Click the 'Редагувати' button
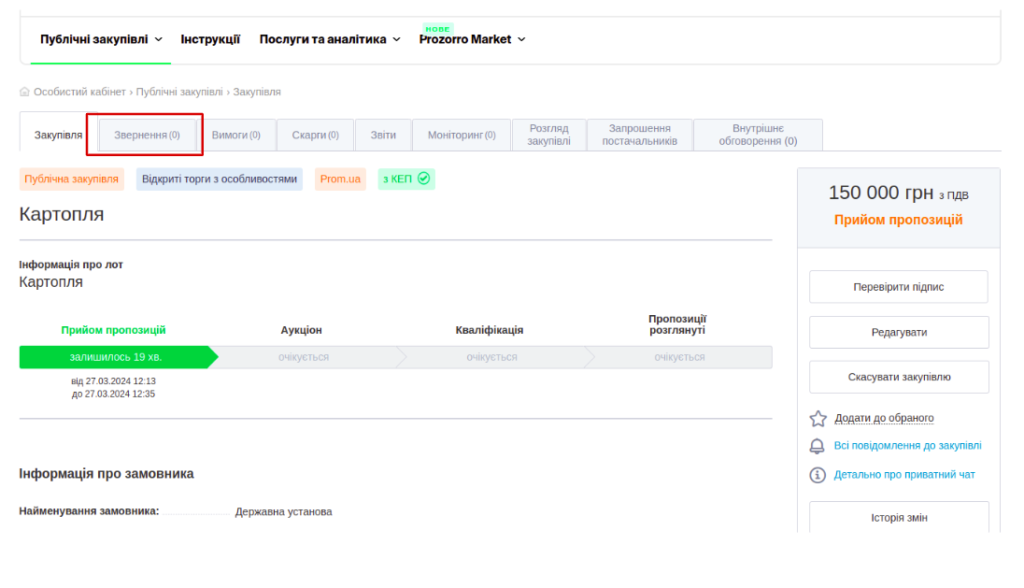 [898, 332]
